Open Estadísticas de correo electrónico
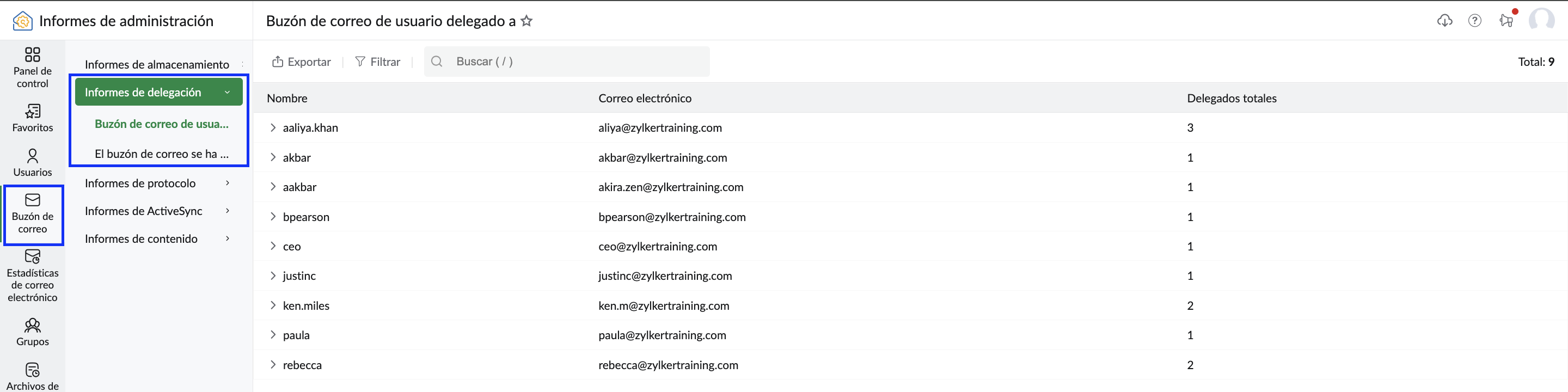The width and height of the screenshot is (1568, 392). pos(32,275)
